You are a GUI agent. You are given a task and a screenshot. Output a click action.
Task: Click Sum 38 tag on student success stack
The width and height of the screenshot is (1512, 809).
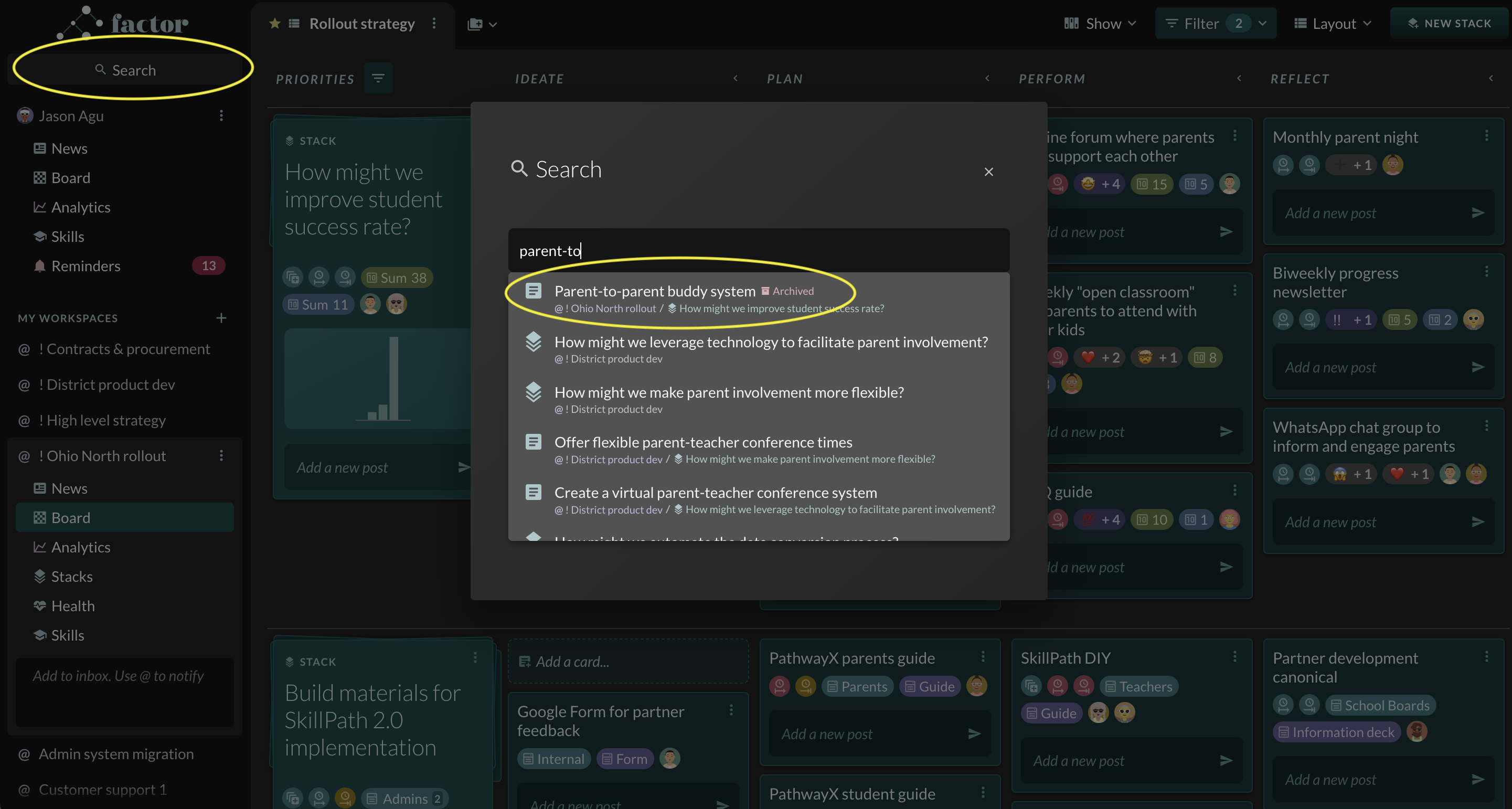pyautogui.click(x=397, y=278)
